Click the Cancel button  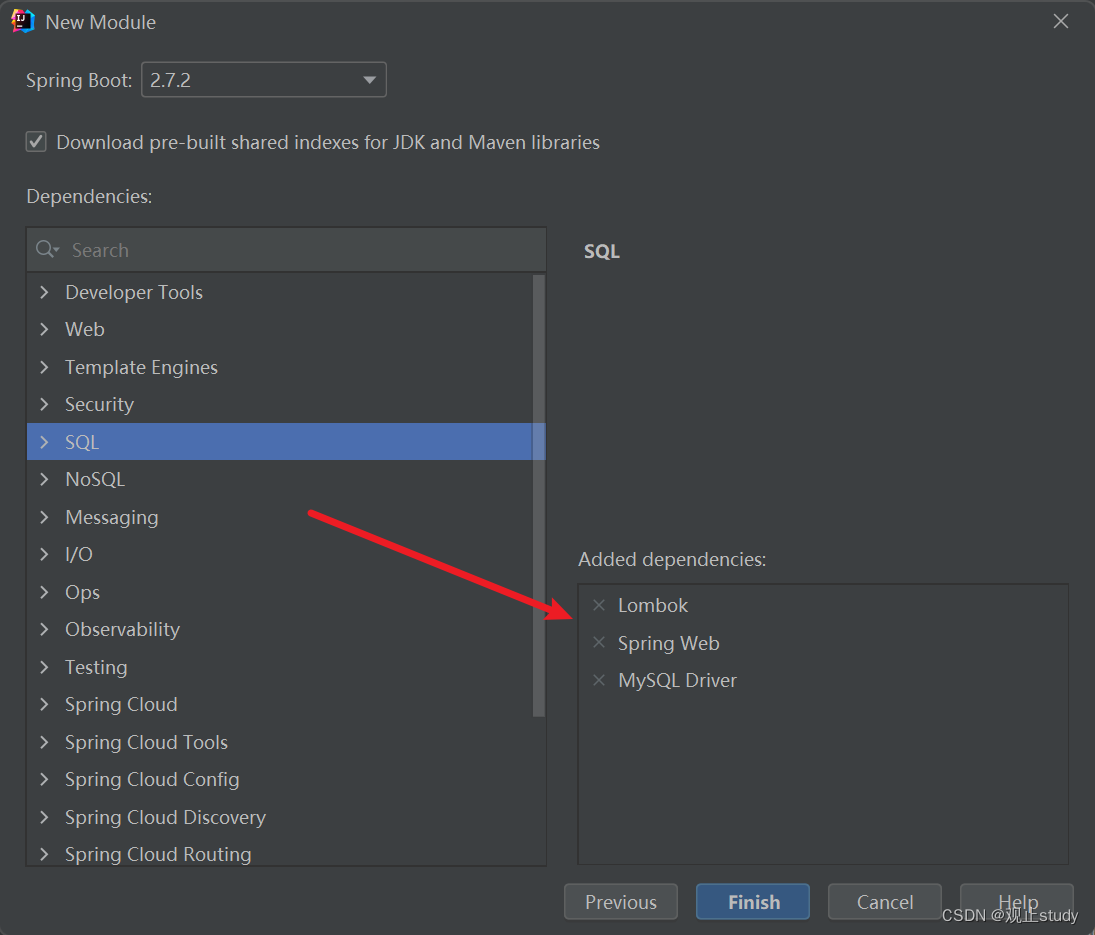(885, 901)
